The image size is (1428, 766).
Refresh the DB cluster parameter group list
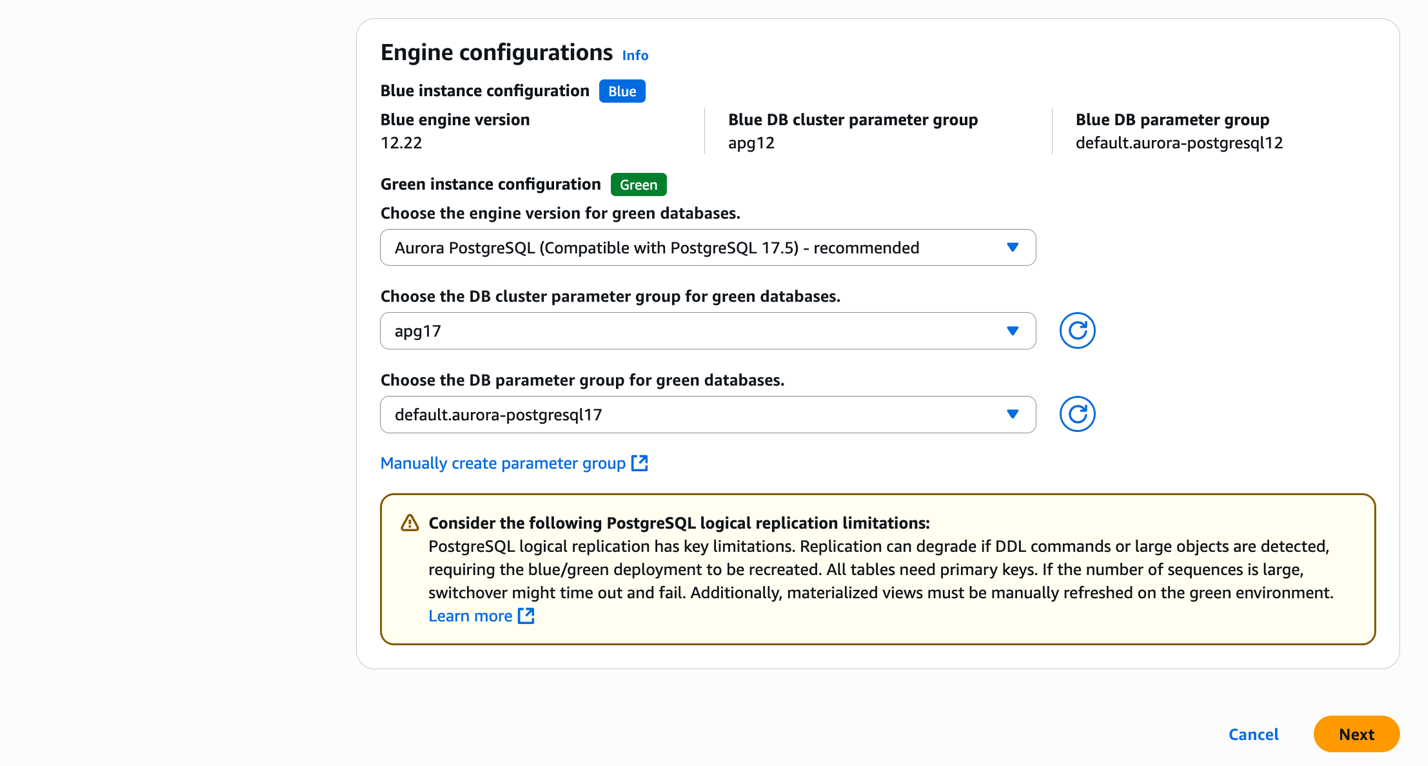click(1077, 331)
